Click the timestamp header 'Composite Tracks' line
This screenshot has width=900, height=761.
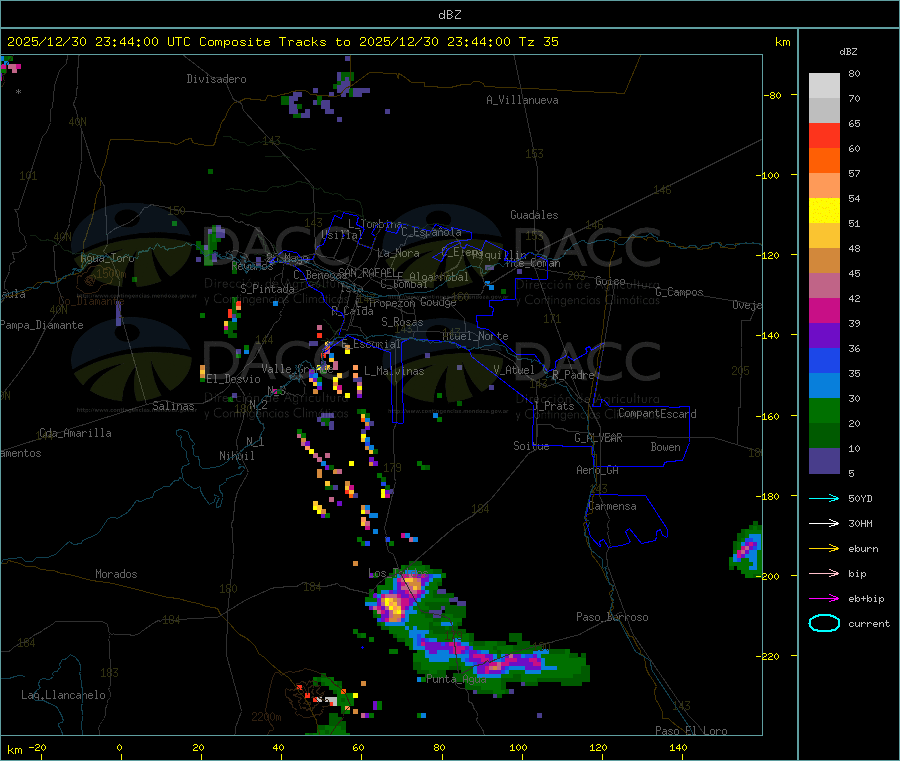tap(282, 42)
